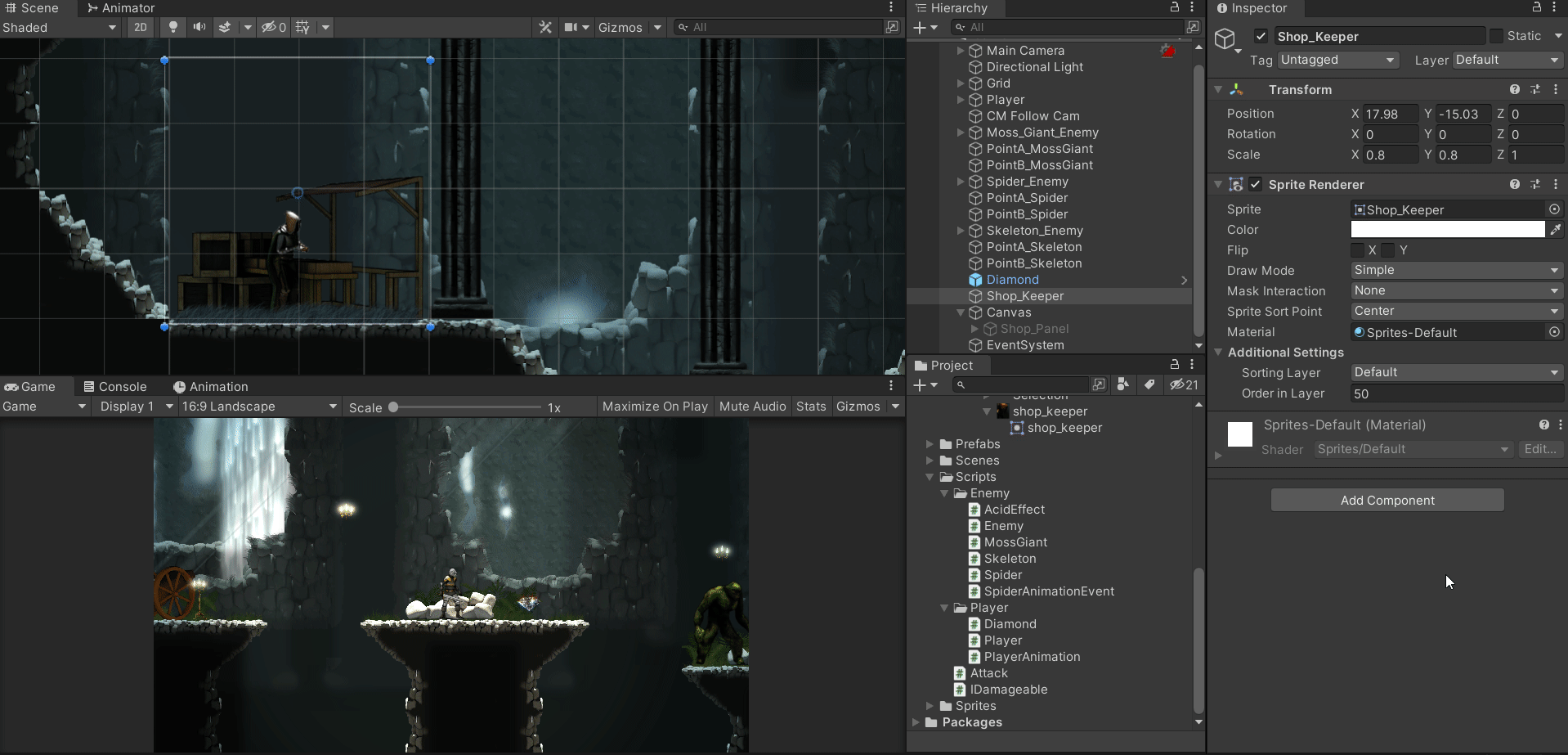This screenshot has width=1568, height=755.
Task: Lock the Inspector panel
Action: tap(1537, 7)
